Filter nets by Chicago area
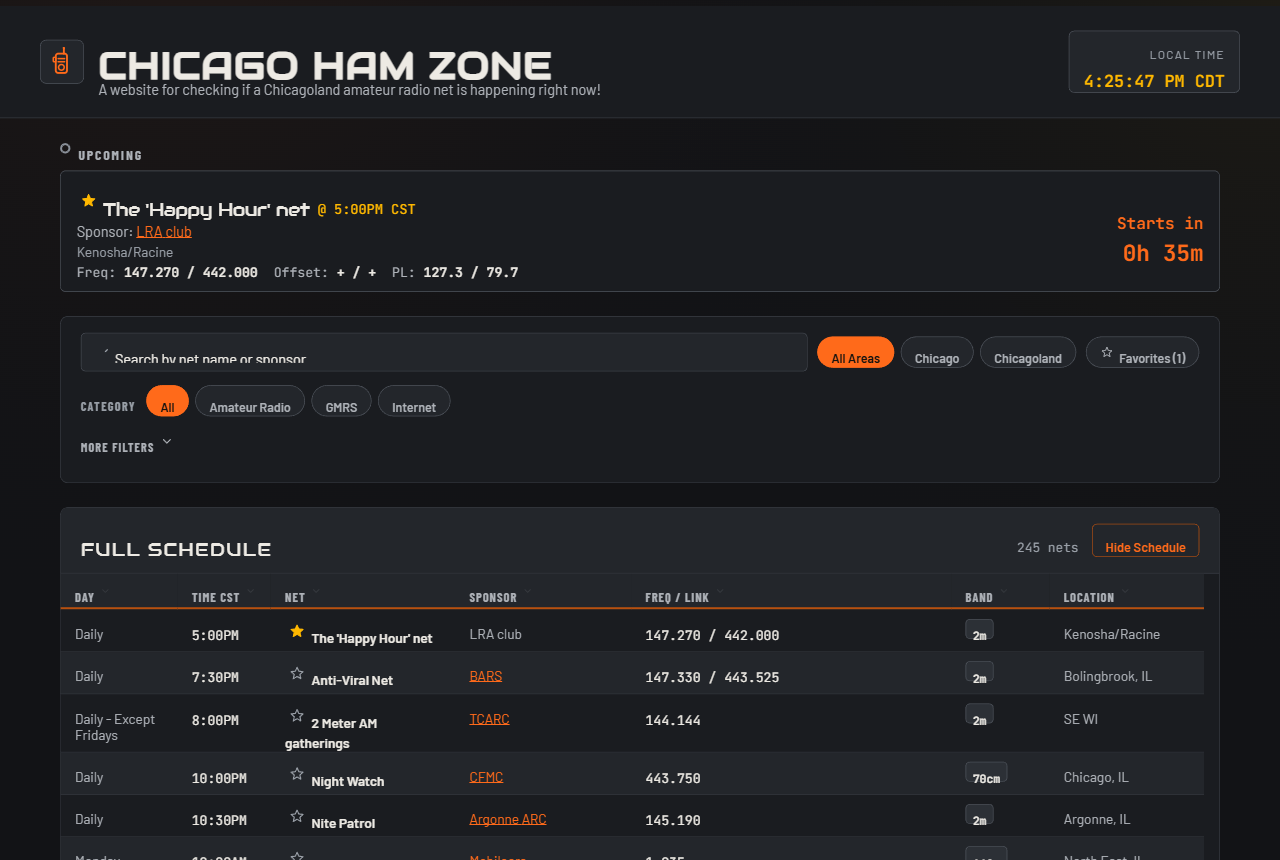Screen dimensions: 1280x860 coord(937,352)
